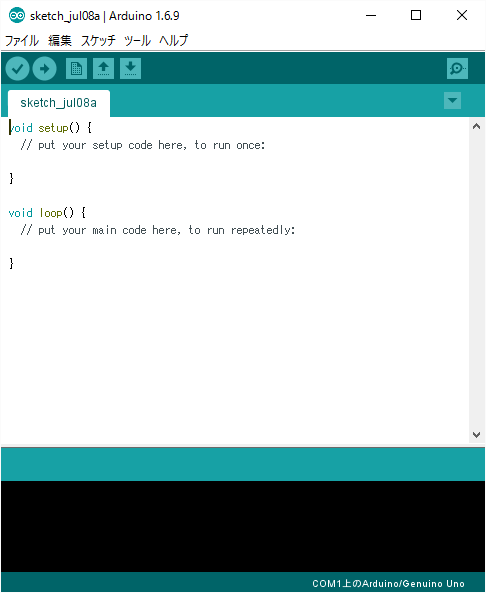The height and width of the screenshot is (593, 486).
Task: Verify the sketch with checkmark button
Action: 17,69
